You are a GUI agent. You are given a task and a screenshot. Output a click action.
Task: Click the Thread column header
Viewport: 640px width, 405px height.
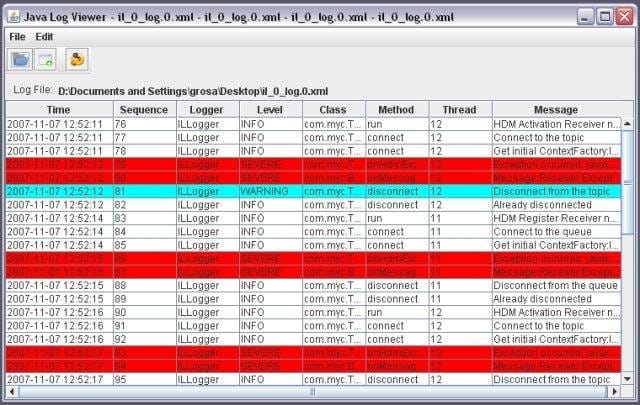pos(460,110)
